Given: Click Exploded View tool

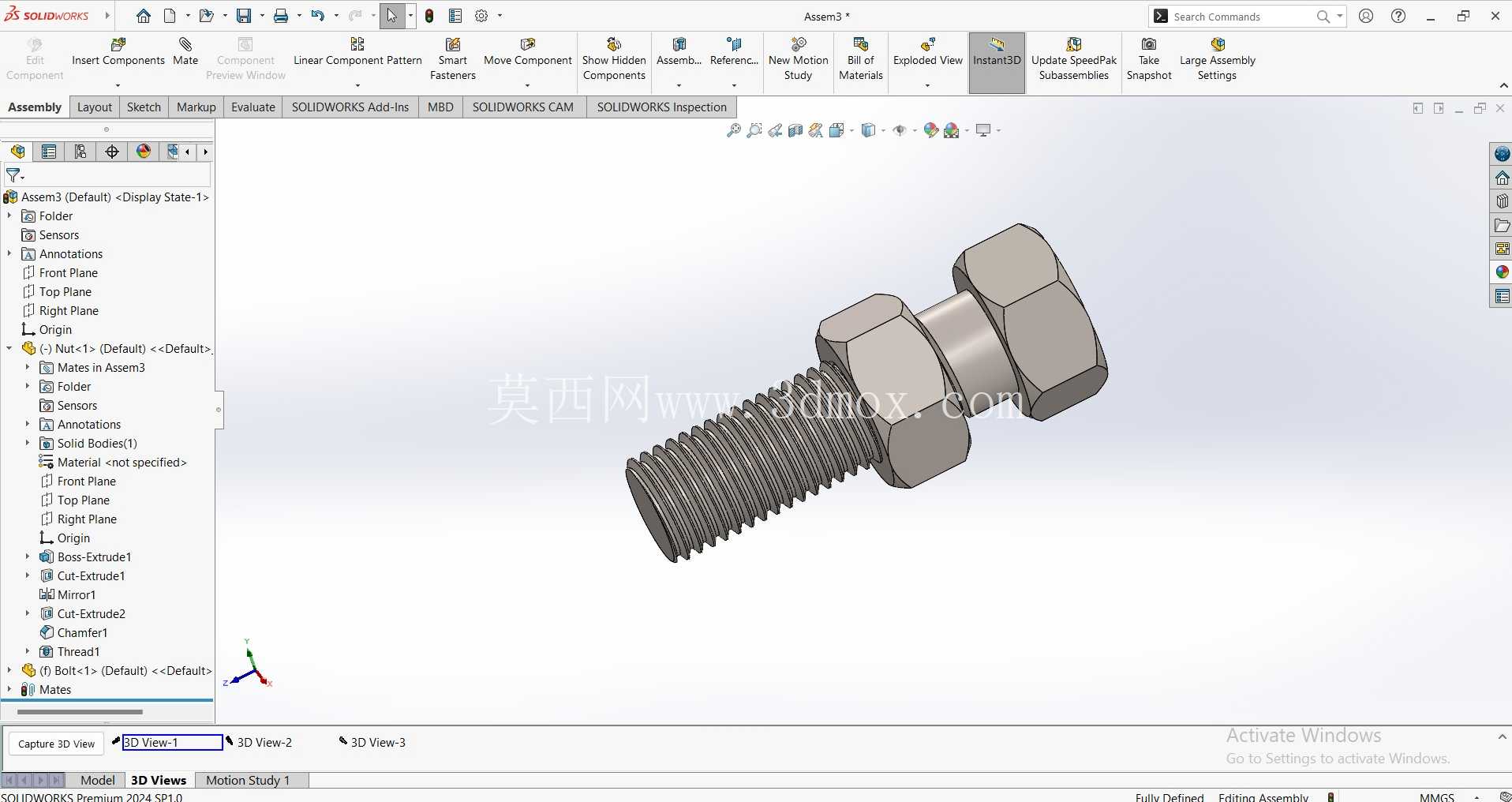Looking at the screenshot, I should pos(928,52).
